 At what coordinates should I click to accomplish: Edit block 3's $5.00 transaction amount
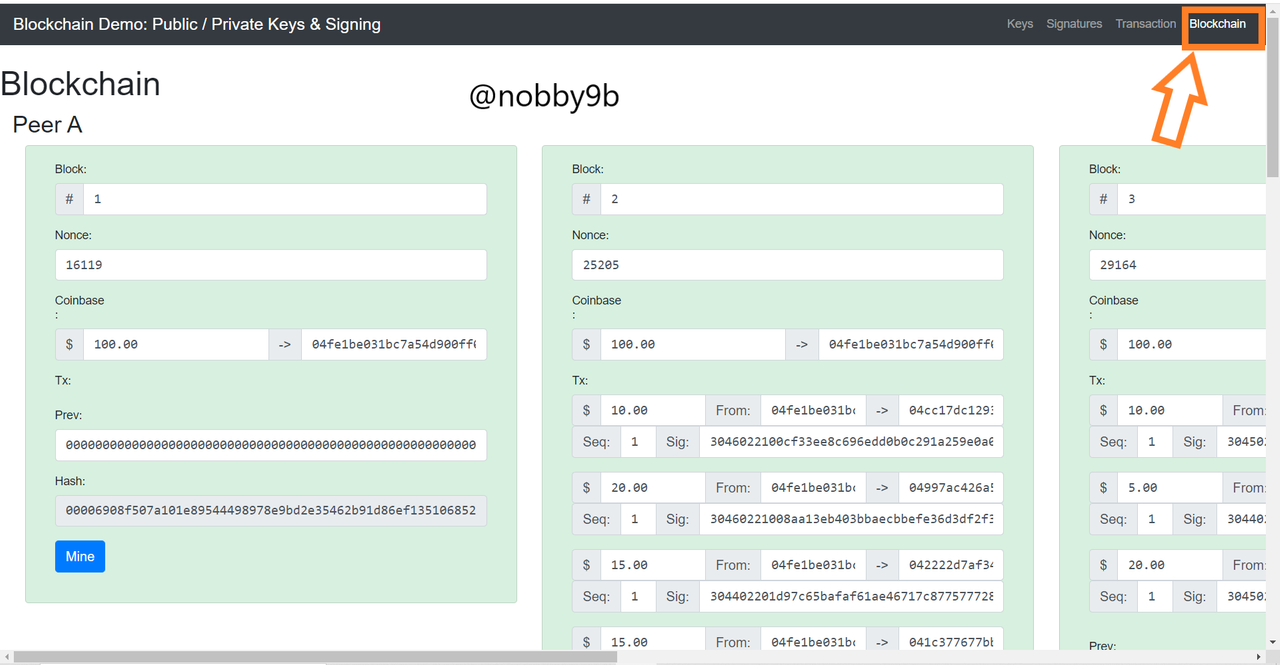[x=1170, y=488]
